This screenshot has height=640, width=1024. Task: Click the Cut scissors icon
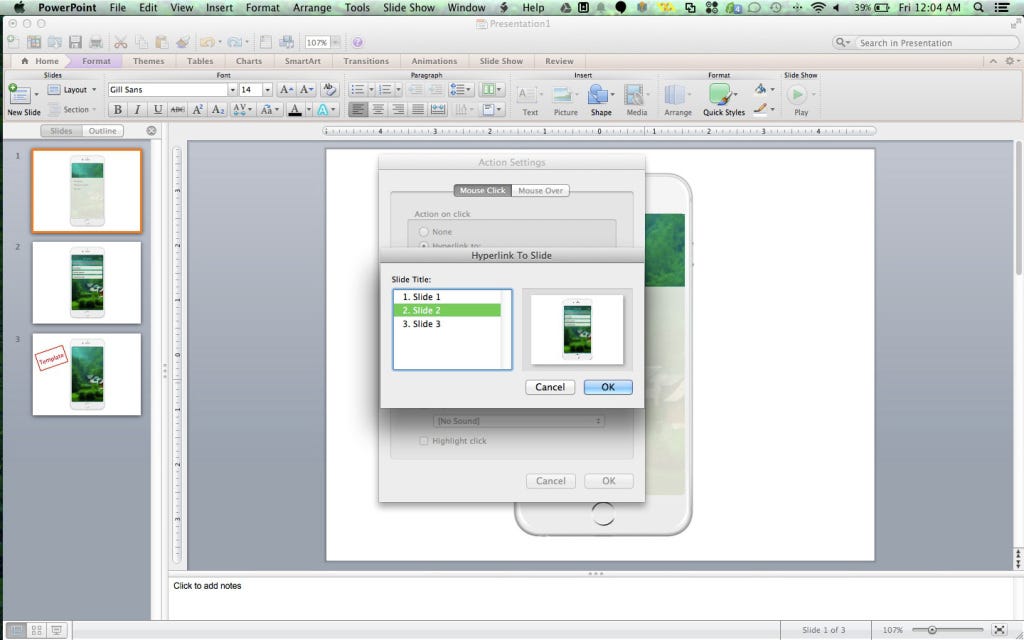tap(120, 42)
